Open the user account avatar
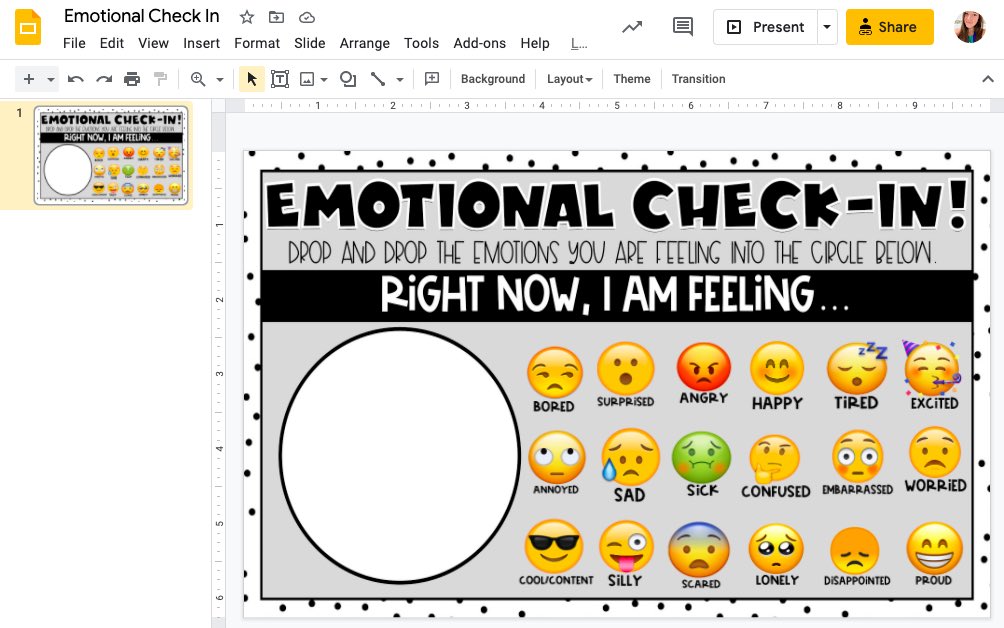Image resolution: width=1004 pixels, height=628 pixels. (969, 27)
